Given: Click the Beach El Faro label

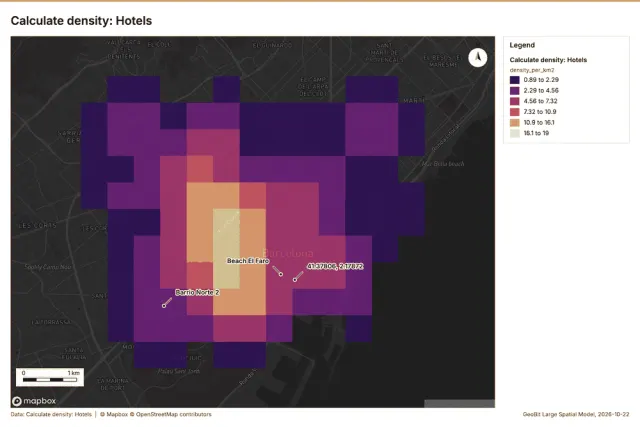Looking at the screenshot, I should pyautogui.click(x=248, y=261).
